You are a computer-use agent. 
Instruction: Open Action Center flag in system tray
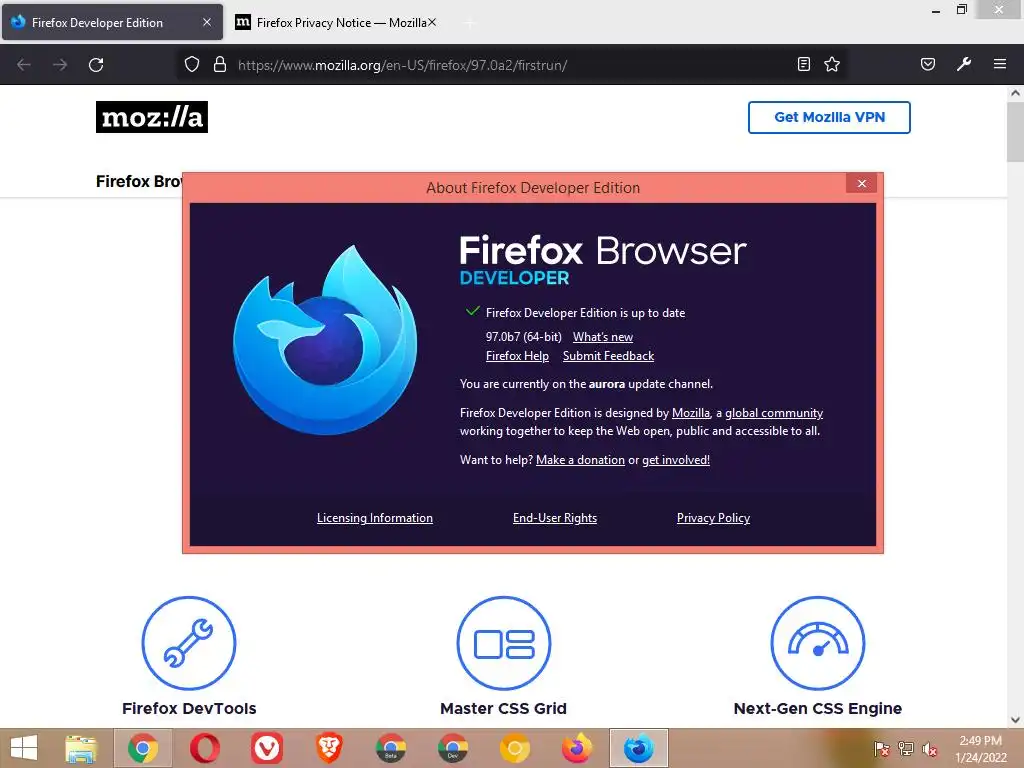(x=881, y=749)
